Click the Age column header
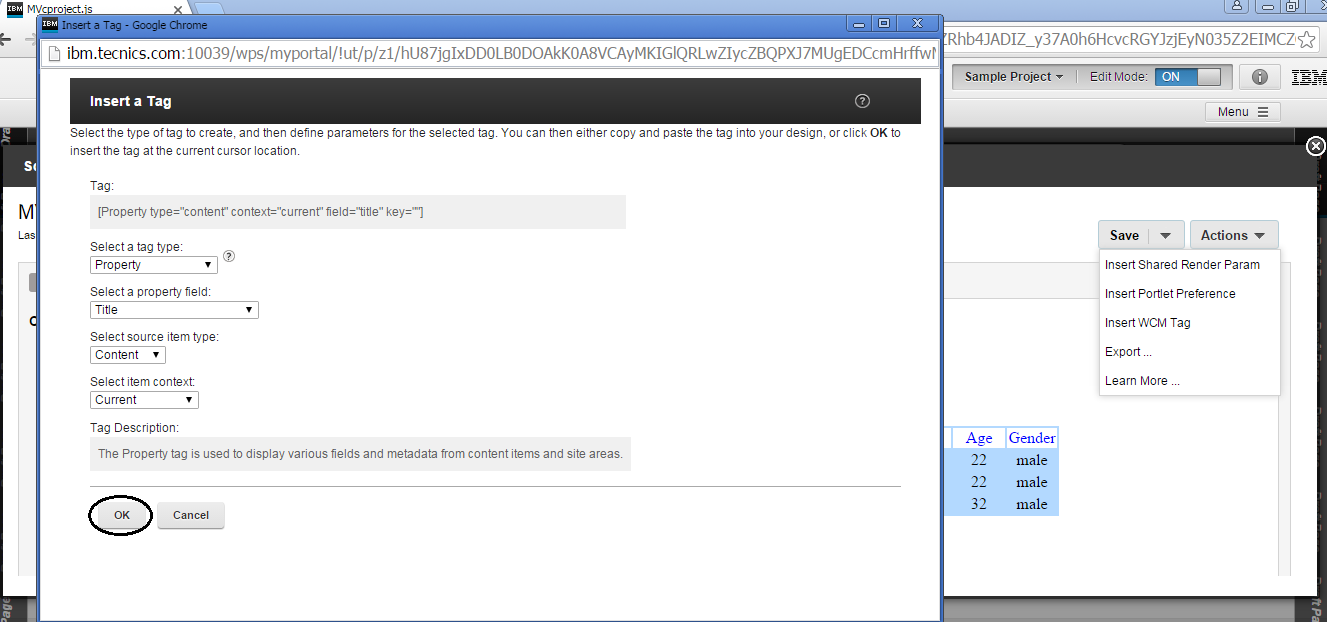Image resolution: width=1327 pixels, height=622 pixels. click(x=979, y=438)
